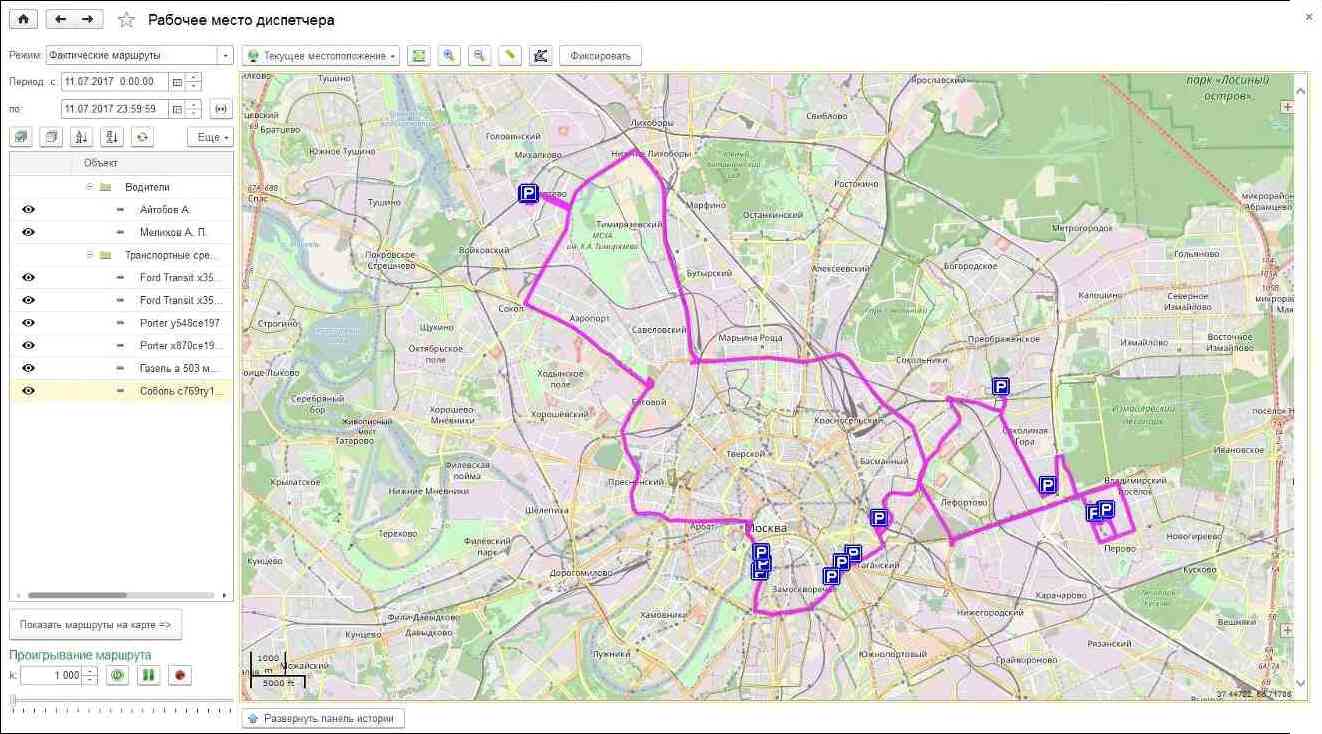Stop route playback with the red button
Screen dimensions: 1322x734
(x=179, y=675)
